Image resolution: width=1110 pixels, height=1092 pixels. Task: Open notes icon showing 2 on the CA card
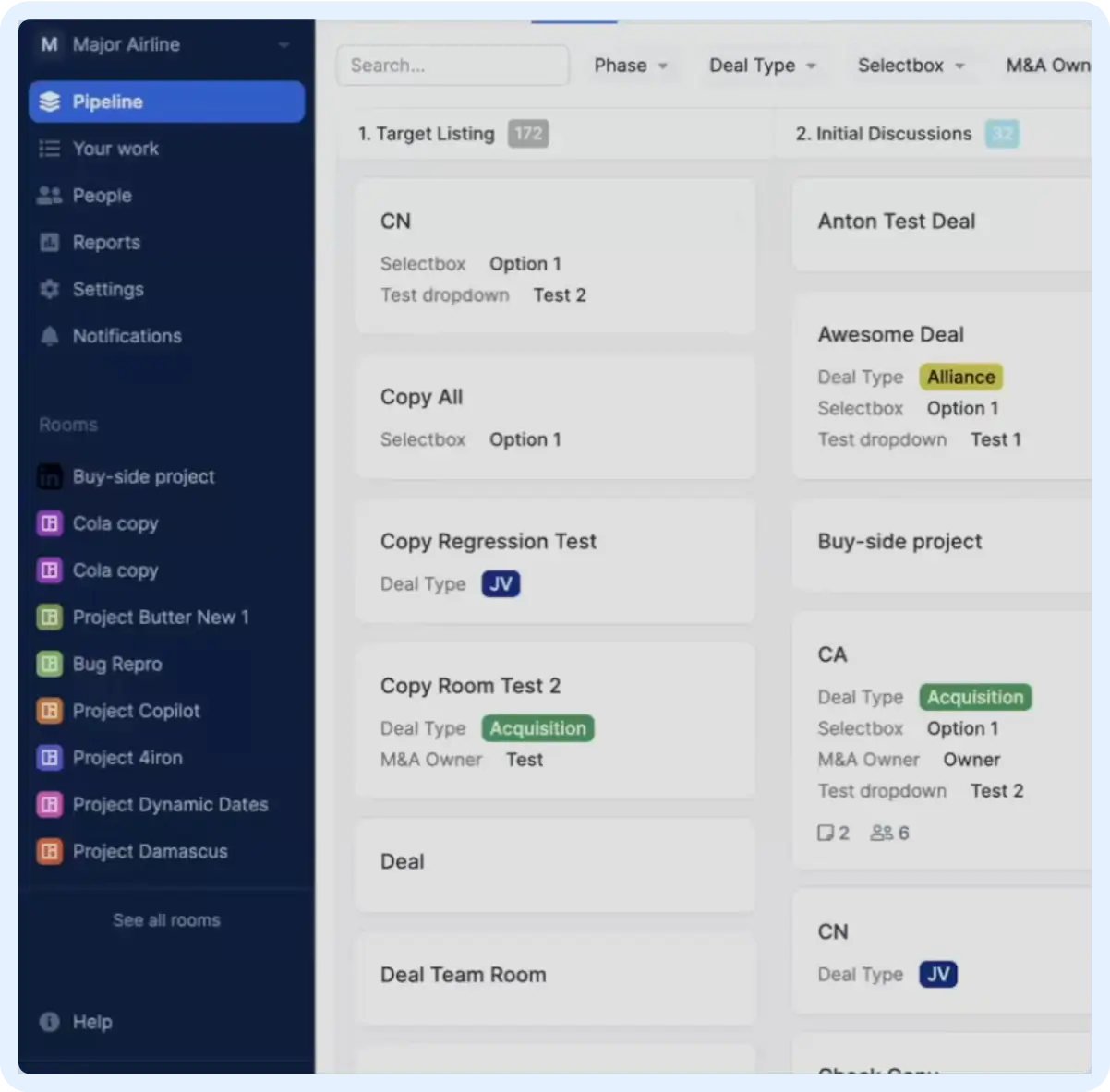tap(826, 833)
